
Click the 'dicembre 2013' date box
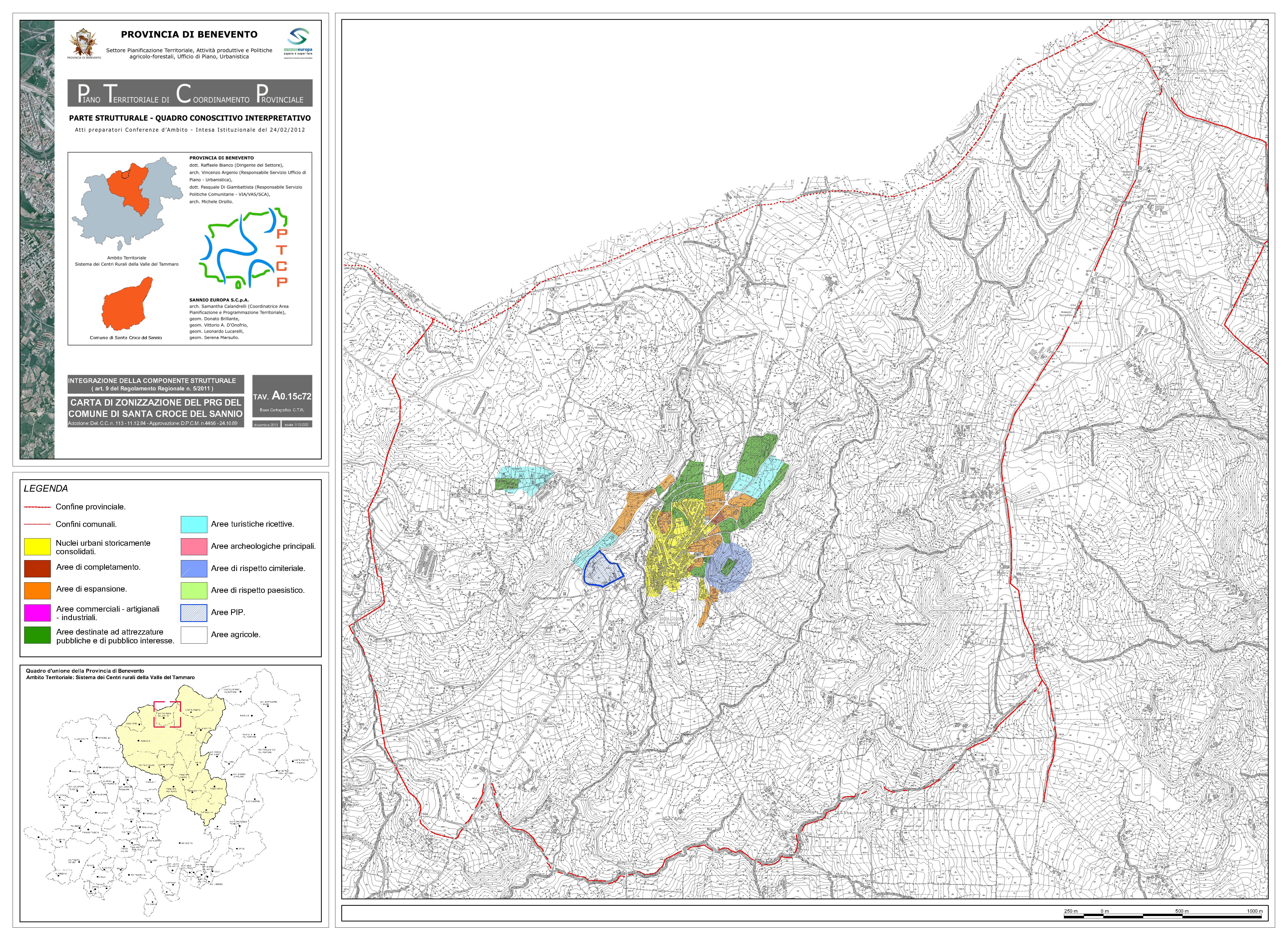(266, 424)
